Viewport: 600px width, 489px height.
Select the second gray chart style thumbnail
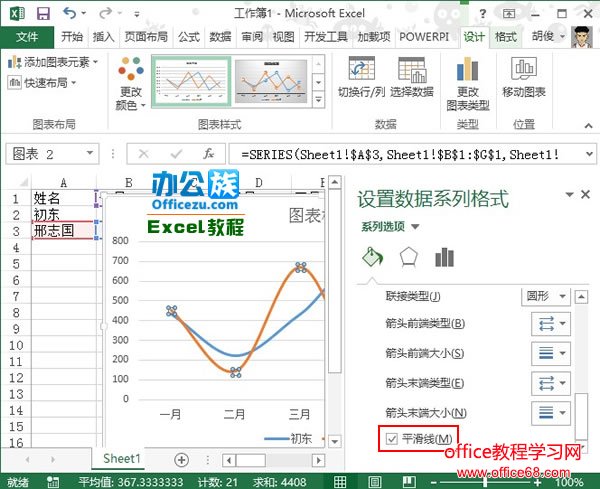pyautogui.click(x=271, y=81)
